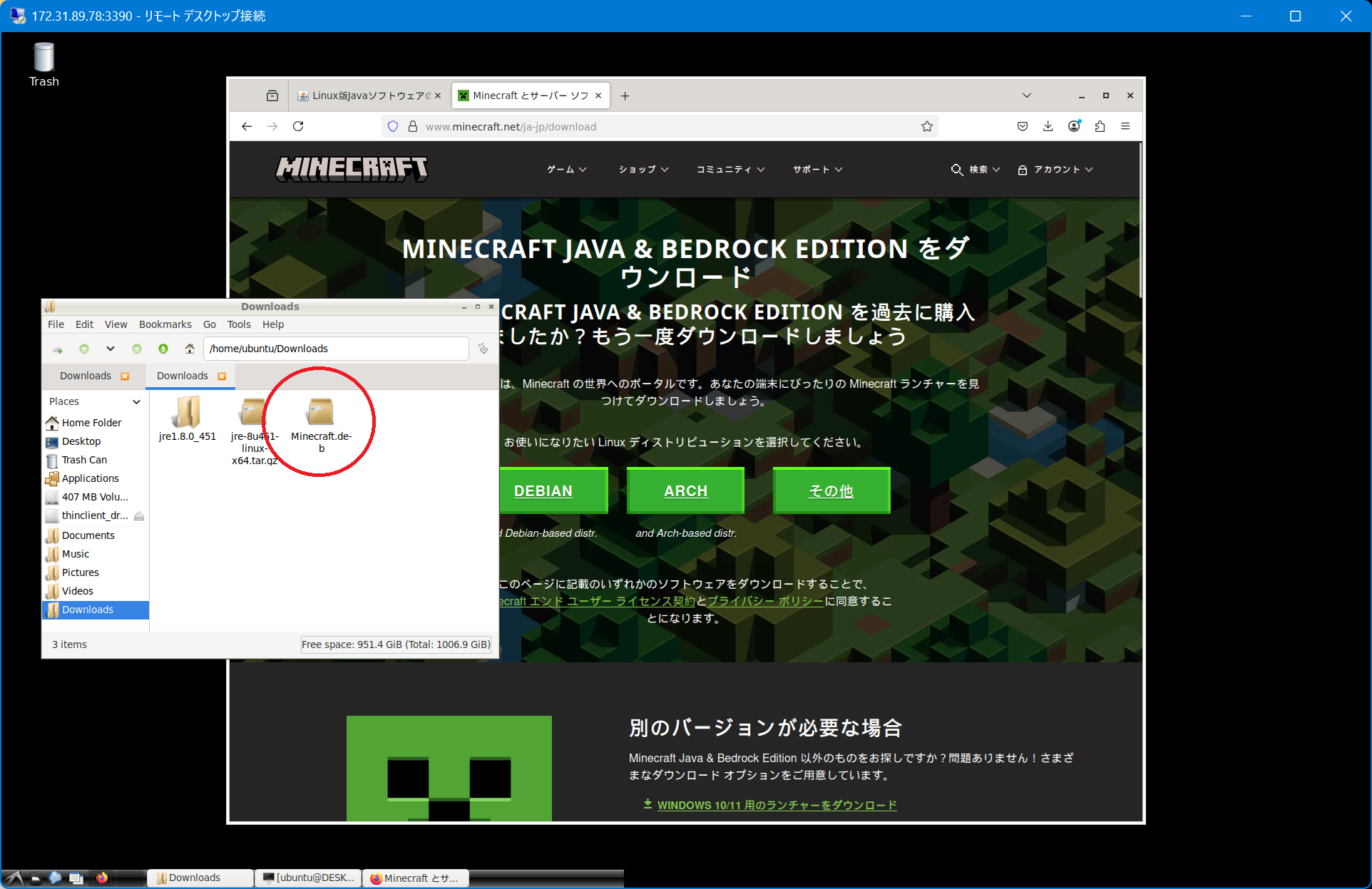Screen dimensions: 1372x889
Task: Close the Linux版Java tab
Action: pos(438,96)
